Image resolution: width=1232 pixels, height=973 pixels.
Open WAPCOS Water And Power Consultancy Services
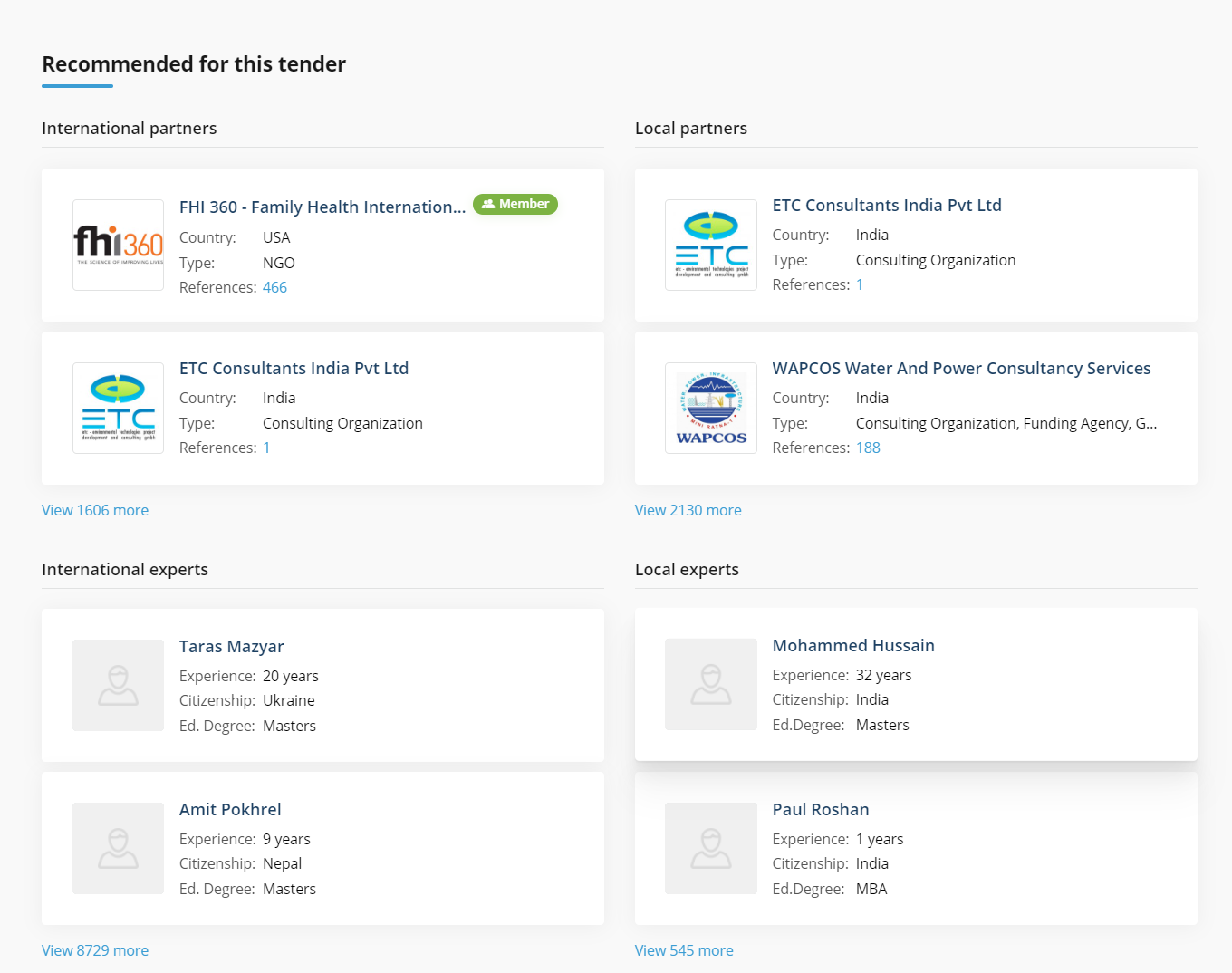pos(961,368)
